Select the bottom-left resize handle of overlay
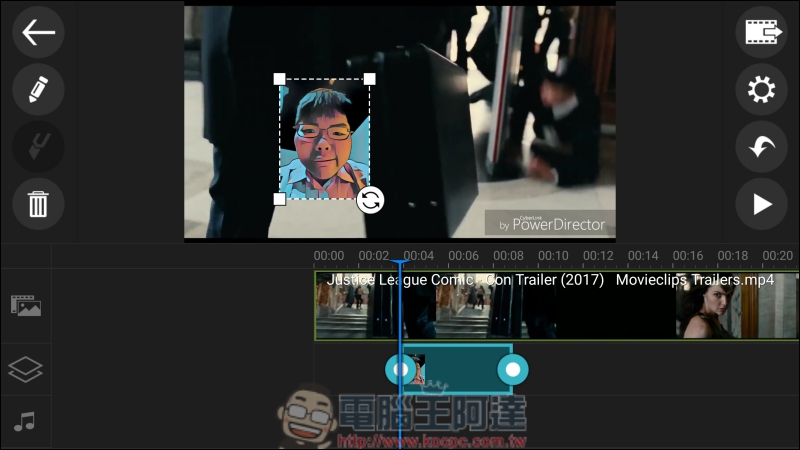Viewport: 800px width, 450px height. [x=280, y=199]
